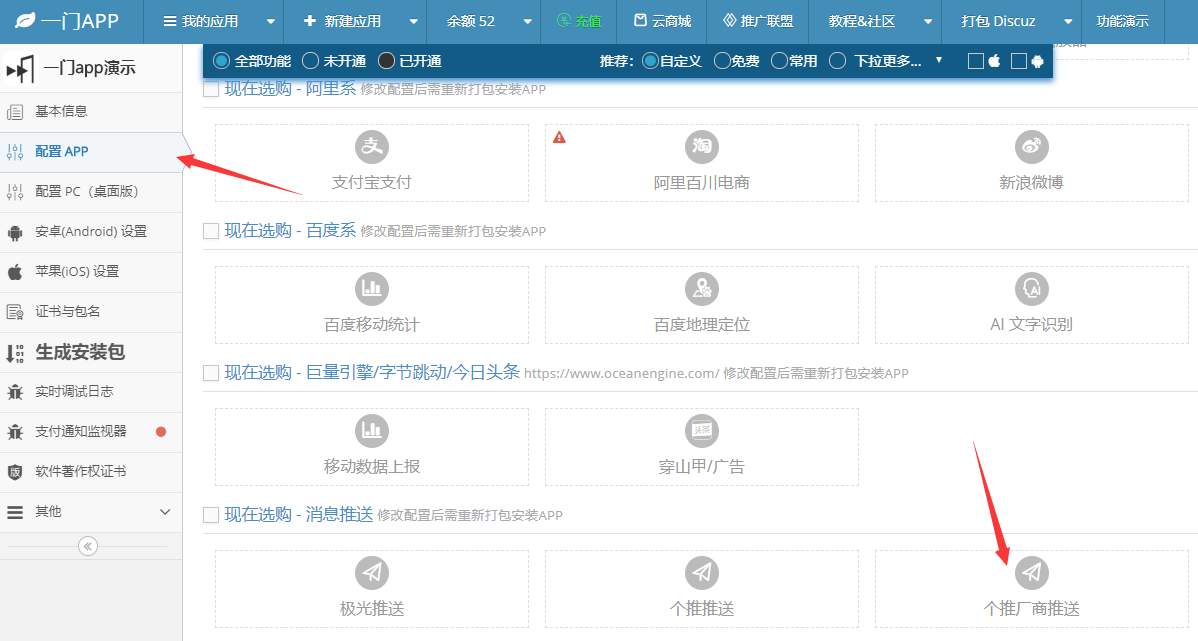Click the red warning triangle on 阿里百川电商
This screenshot has width=1198, height=641.
[x=559, y=138]
